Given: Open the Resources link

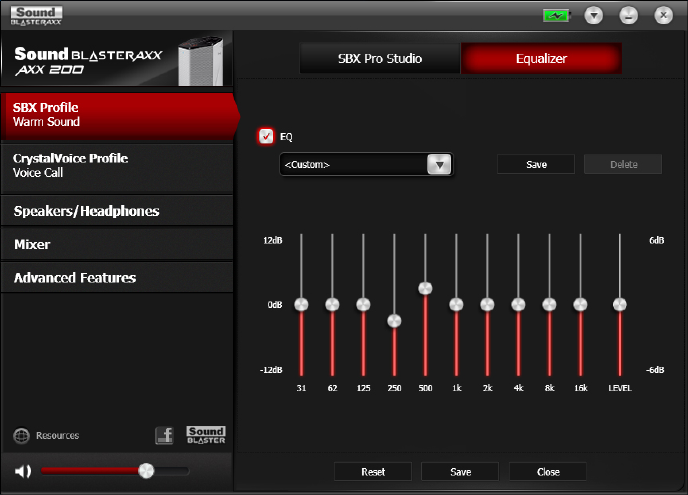Looking at the screenshot, I should pos(57,436).
